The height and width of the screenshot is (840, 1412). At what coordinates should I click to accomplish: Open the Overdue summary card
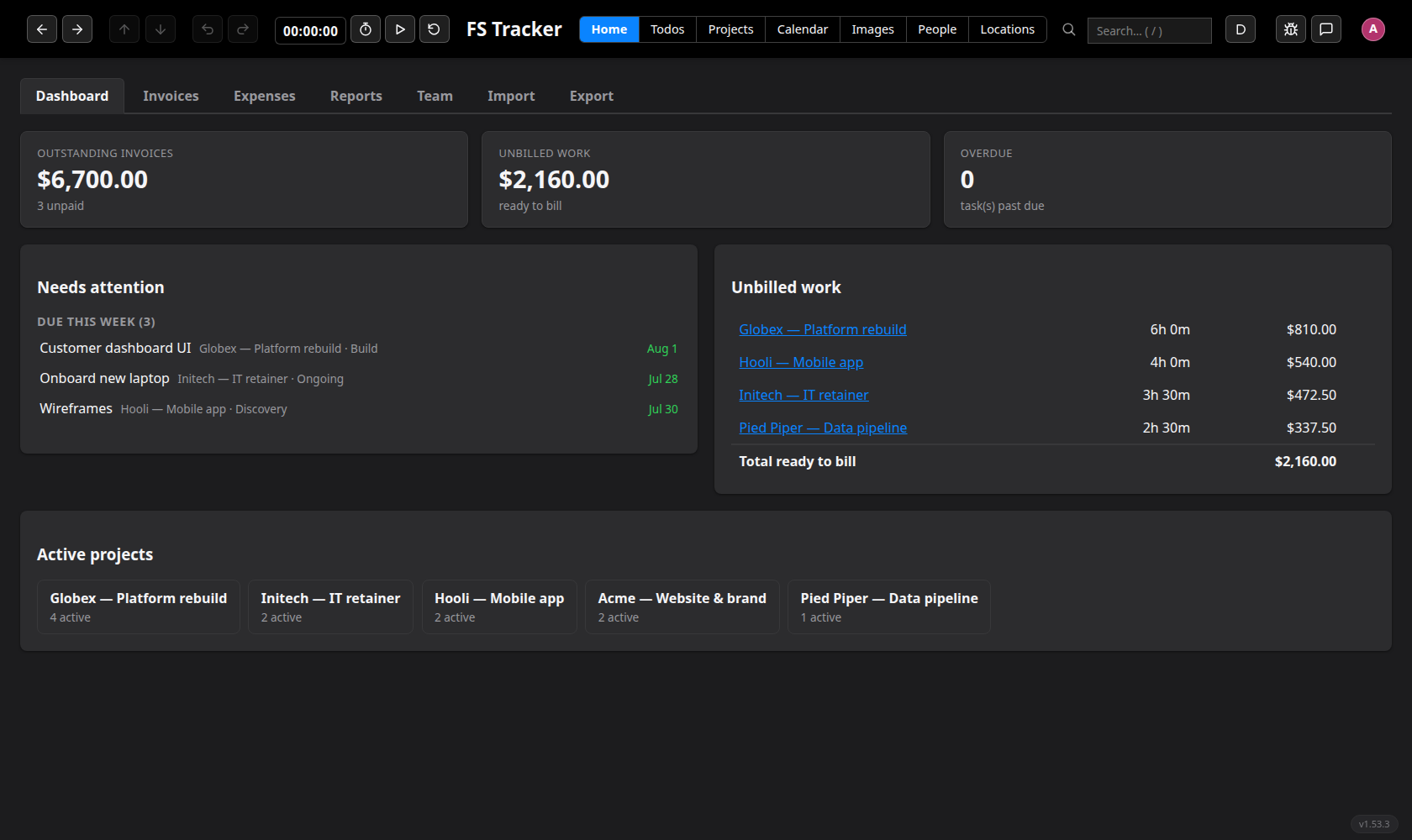1167,179
